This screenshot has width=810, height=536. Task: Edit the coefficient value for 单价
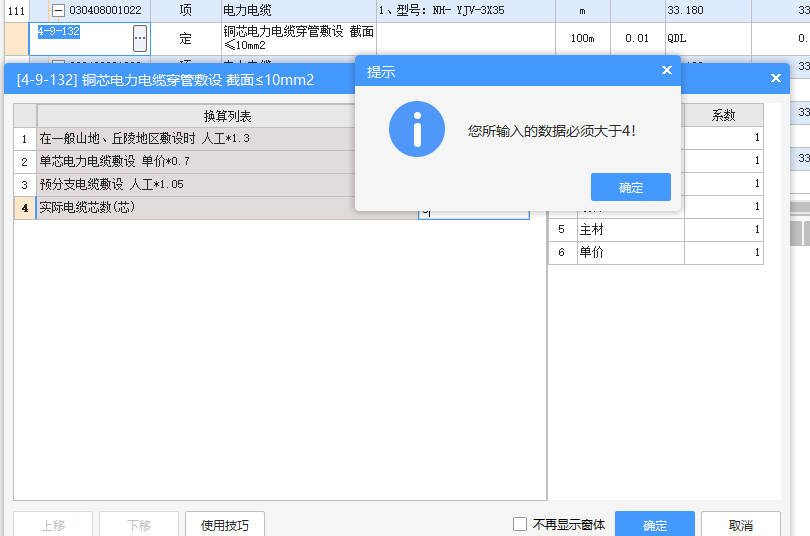(x=724, y=252)
